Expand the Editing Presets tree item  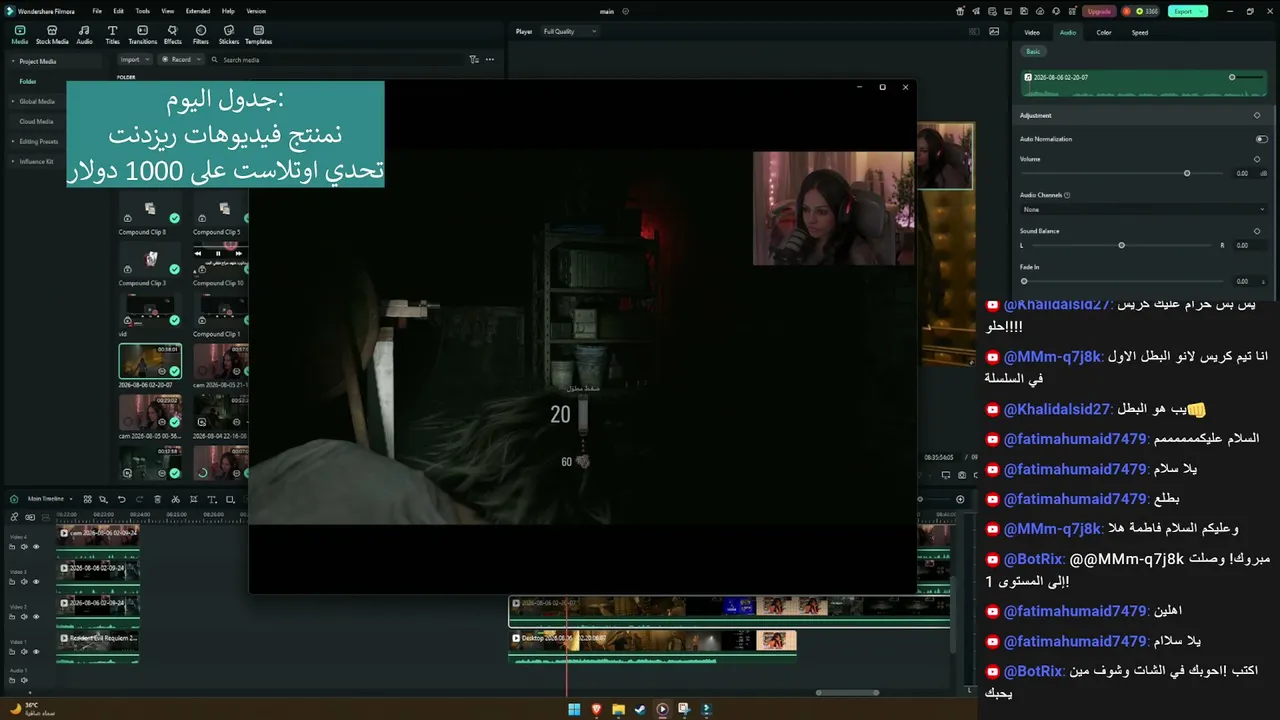13,142
